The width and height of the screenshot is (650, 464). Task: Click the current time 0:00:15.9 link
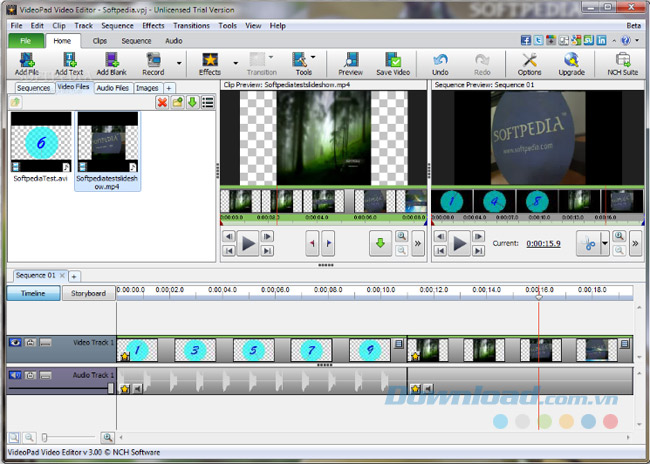click(x=543, y=243)
